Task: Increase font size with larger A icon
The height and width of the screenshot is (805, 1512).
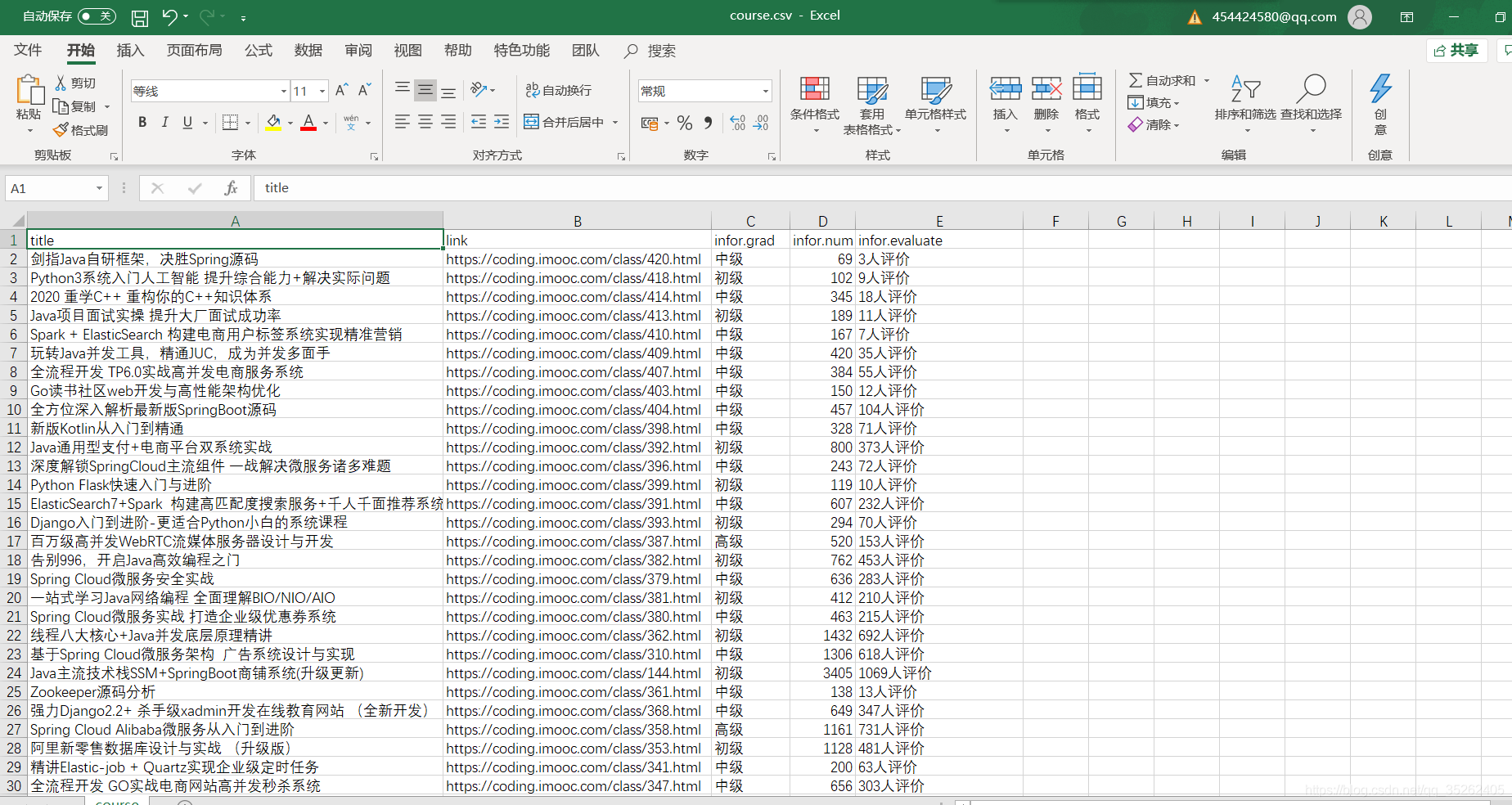Action: [342, 90]
